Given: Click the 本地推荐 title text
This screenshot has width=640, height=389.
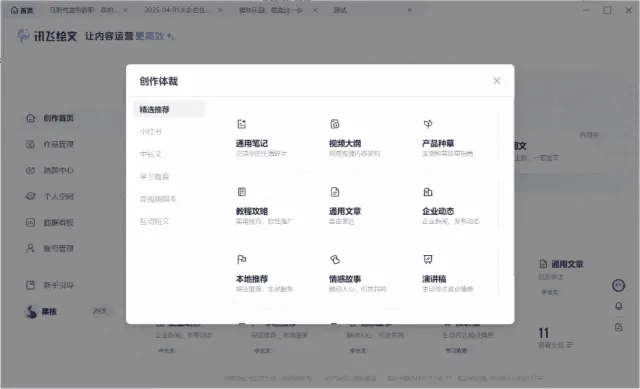Looking at the screenshot, I should coord(252,279).
